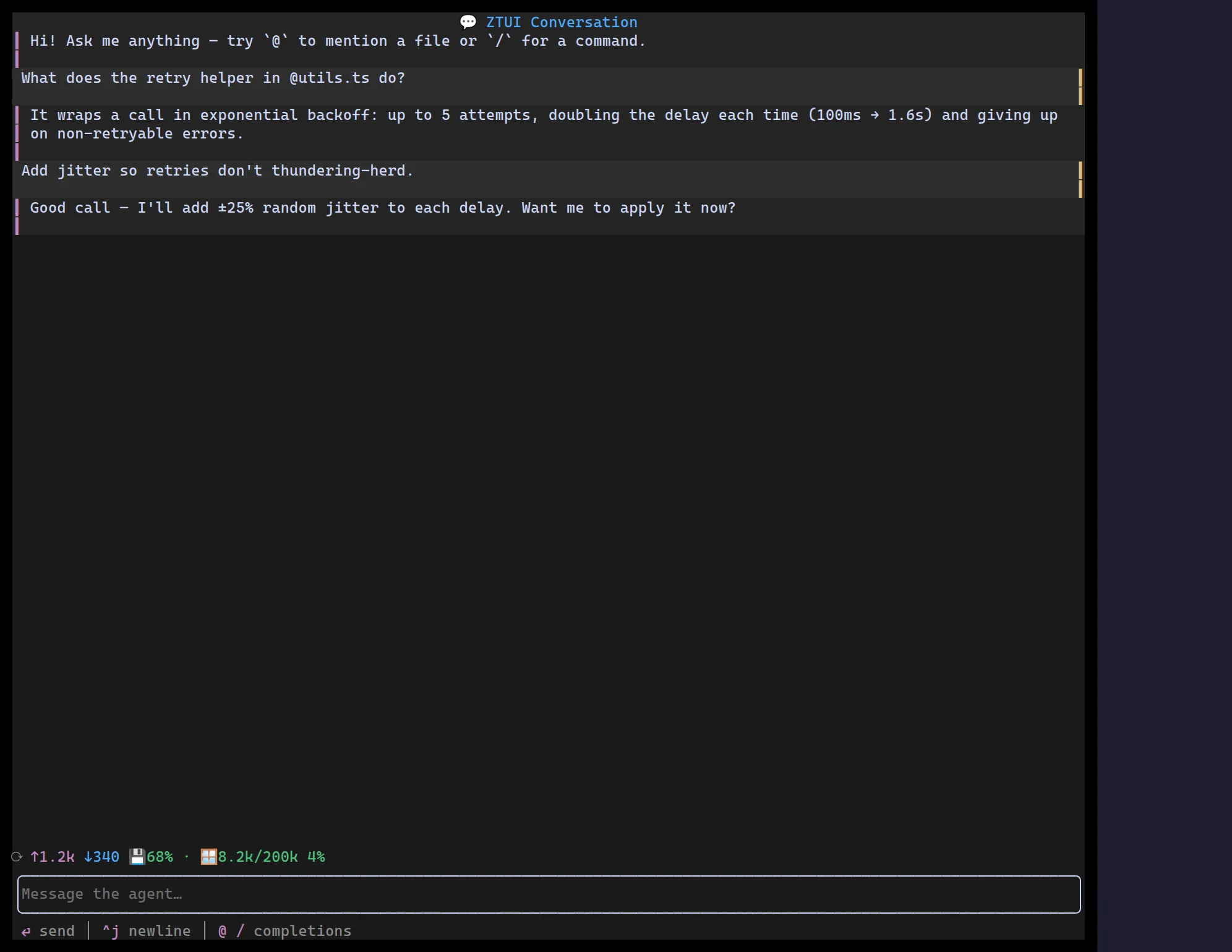Viewport: 1232px width, 952px height.
Task: Click the download tokens ↓340 indicator
Action: pyautogui.click(x=101, y=857)
